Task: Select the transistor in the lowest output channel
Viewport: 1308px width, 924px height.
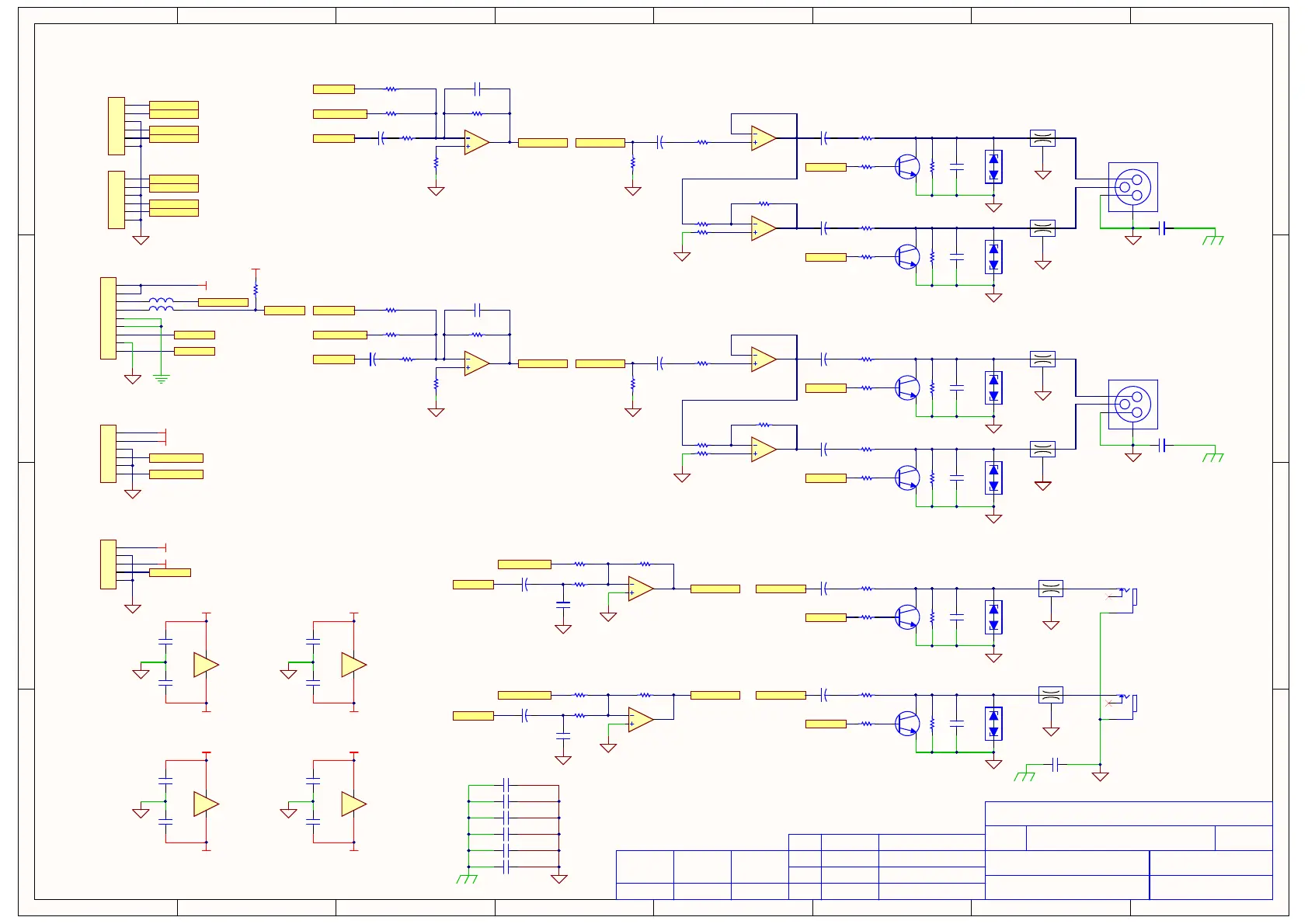Action: [906, 724]
